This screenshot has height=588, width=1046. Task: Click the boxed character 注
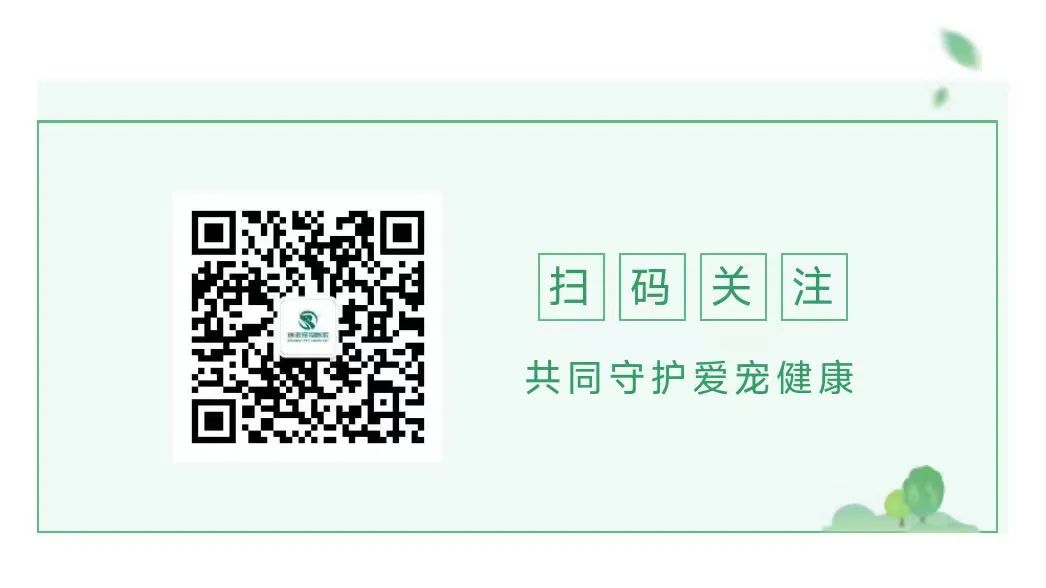pos(814,287)
